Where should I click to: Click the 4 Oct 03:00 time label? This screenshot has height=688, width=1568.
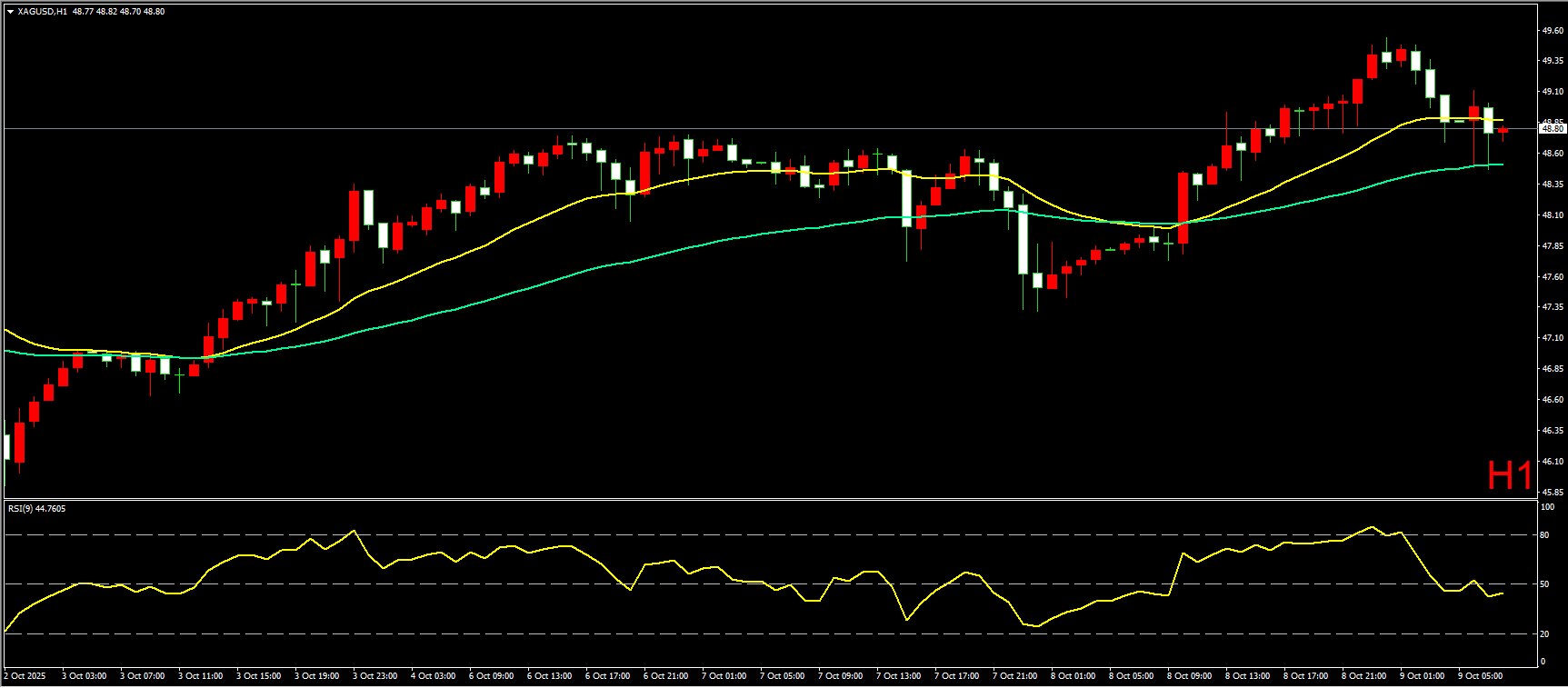pos(434,676)
